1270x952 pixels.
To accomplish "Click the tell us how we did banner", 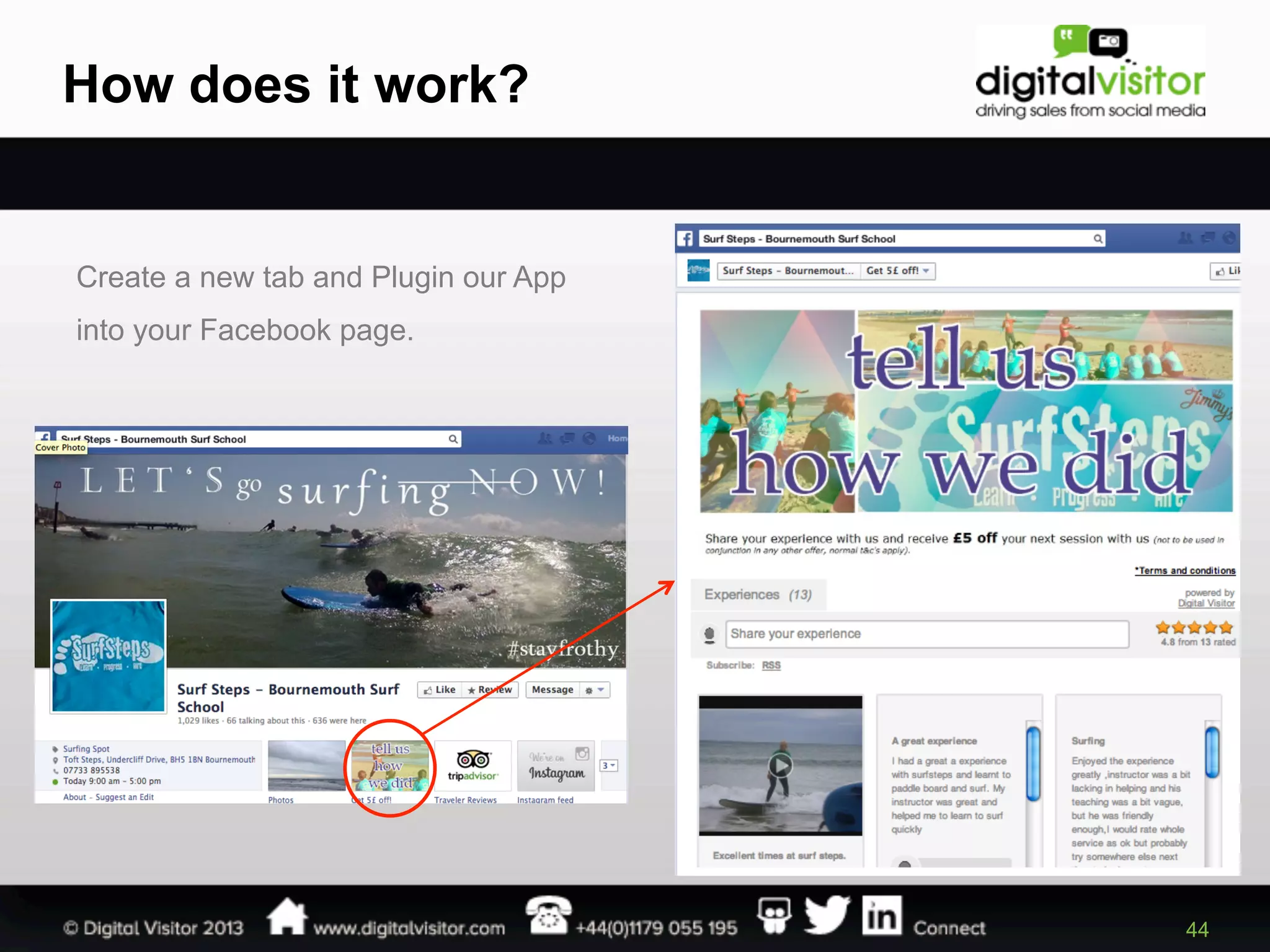I will [966, 411].
